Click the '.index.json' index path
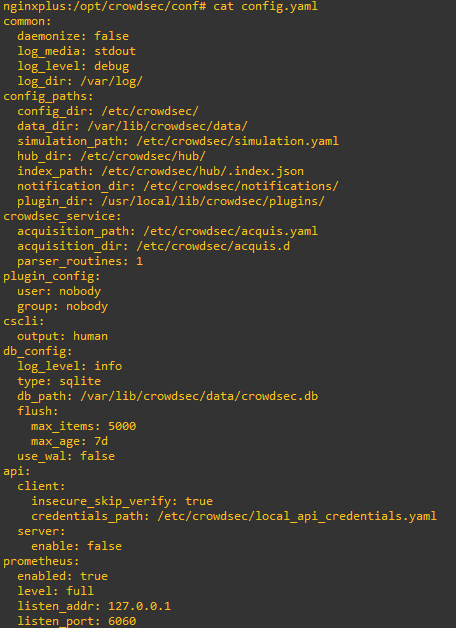Viewport: 456px width, 628px height. pyautogui.click(x=203, y=171)
